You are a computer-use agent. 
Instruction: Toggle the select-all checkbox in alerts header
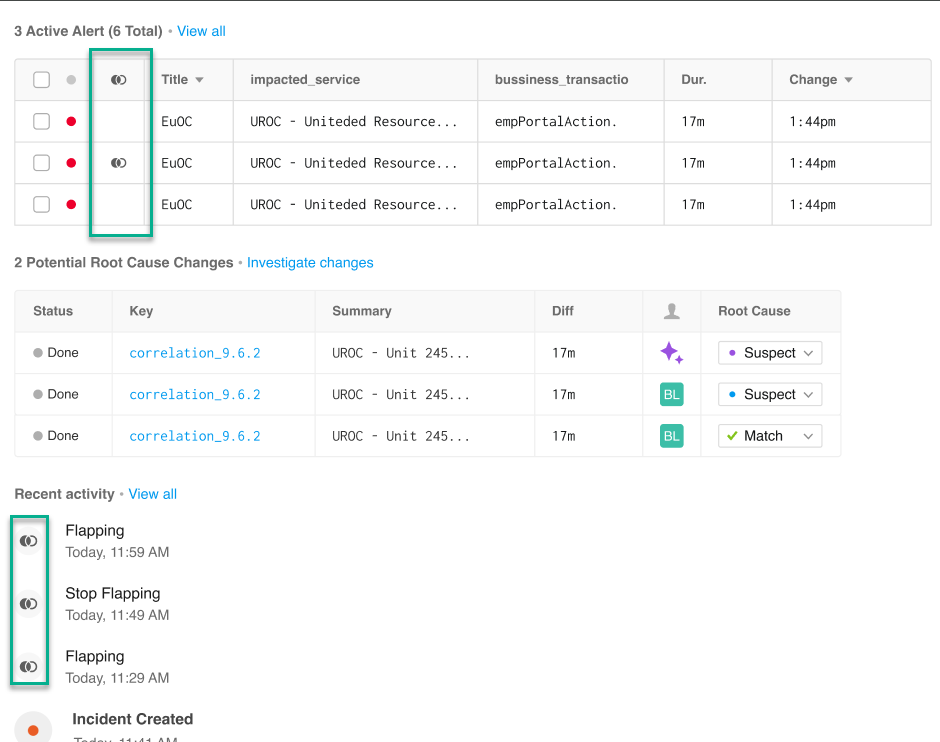point(41,80)
